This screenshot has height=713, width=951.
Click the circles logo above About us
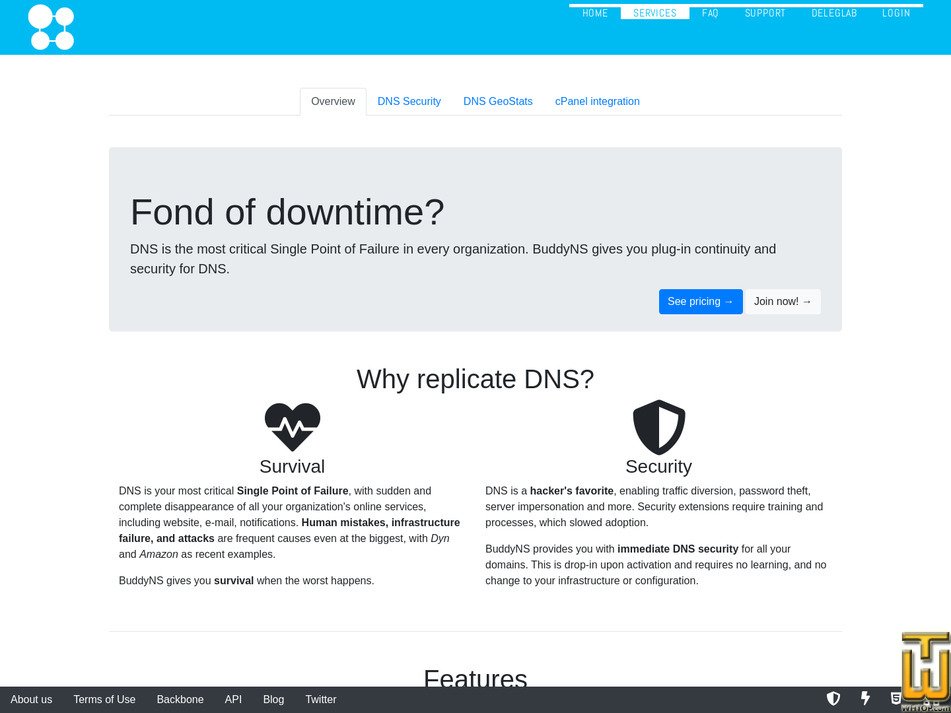(x=51, y=27)
